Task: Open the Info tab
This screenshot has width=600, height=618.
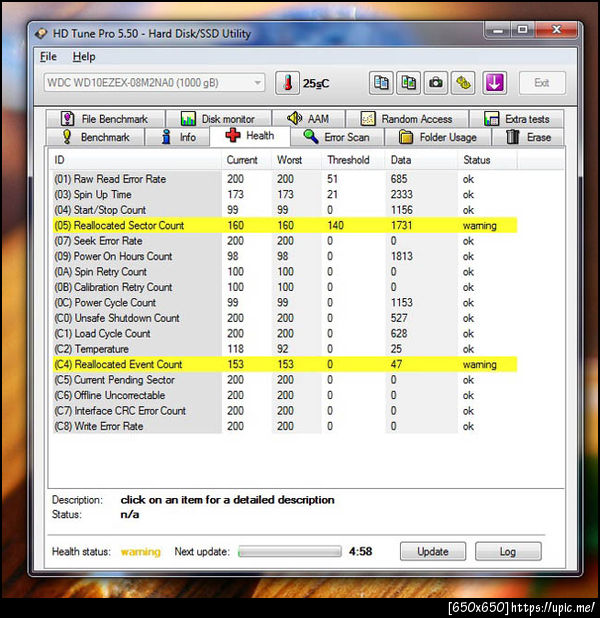Action: point(178,137)
